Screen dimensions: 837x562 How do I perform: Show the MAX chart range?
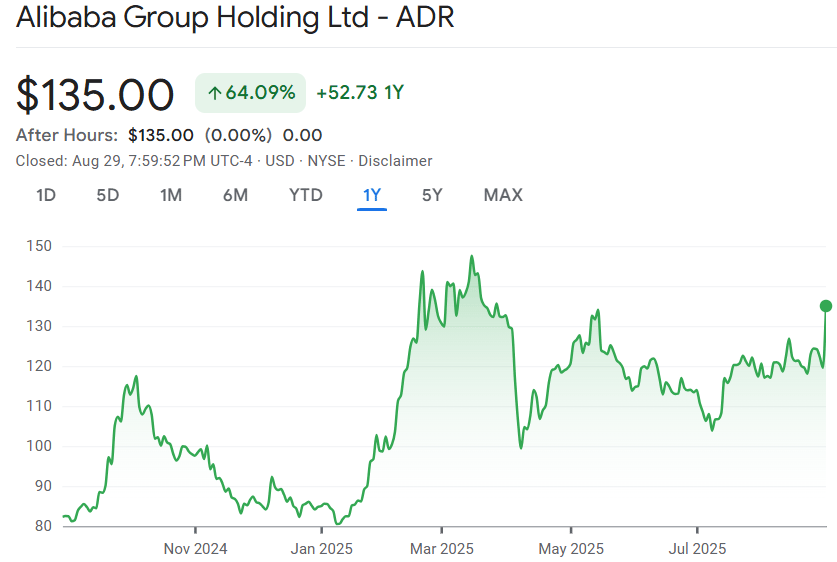(x=503, y=195)
